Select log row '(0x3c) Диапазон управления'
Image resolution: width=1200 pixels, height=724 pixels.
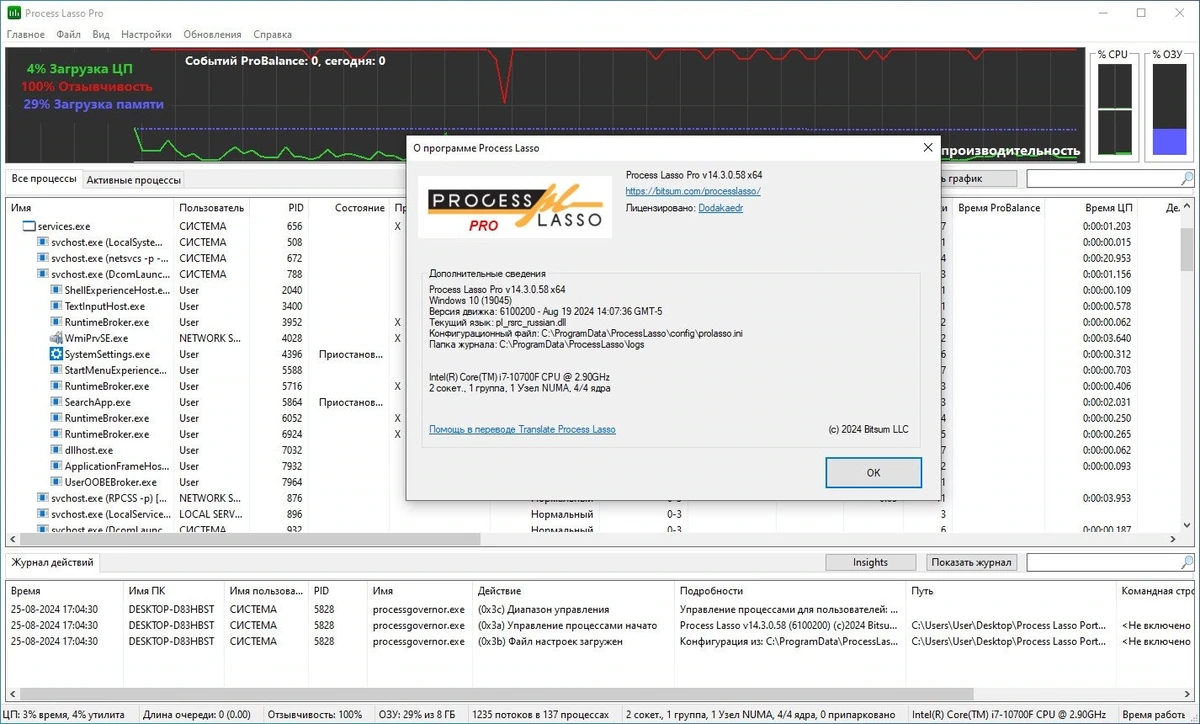600,609
